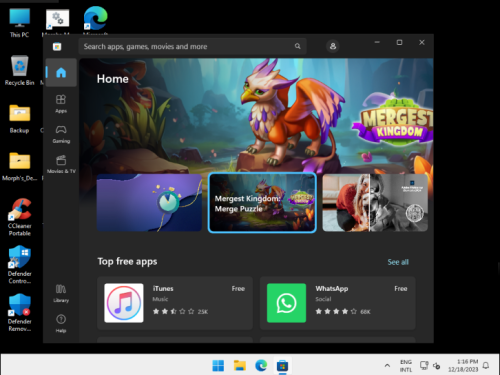Screen dimensions: 500x375
Task: Click the iTunes star rating
Action: [x=173, y=311]
